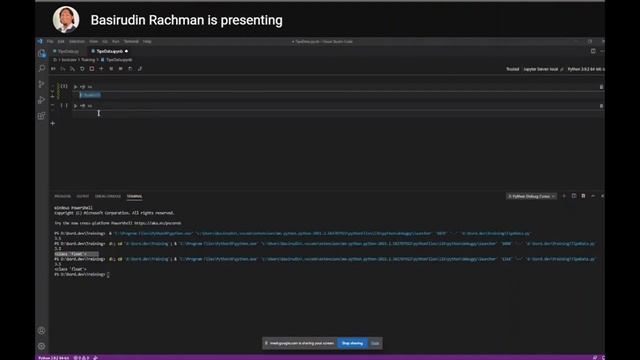Click the plus icon in notebook toolbar

pos(101,69)
